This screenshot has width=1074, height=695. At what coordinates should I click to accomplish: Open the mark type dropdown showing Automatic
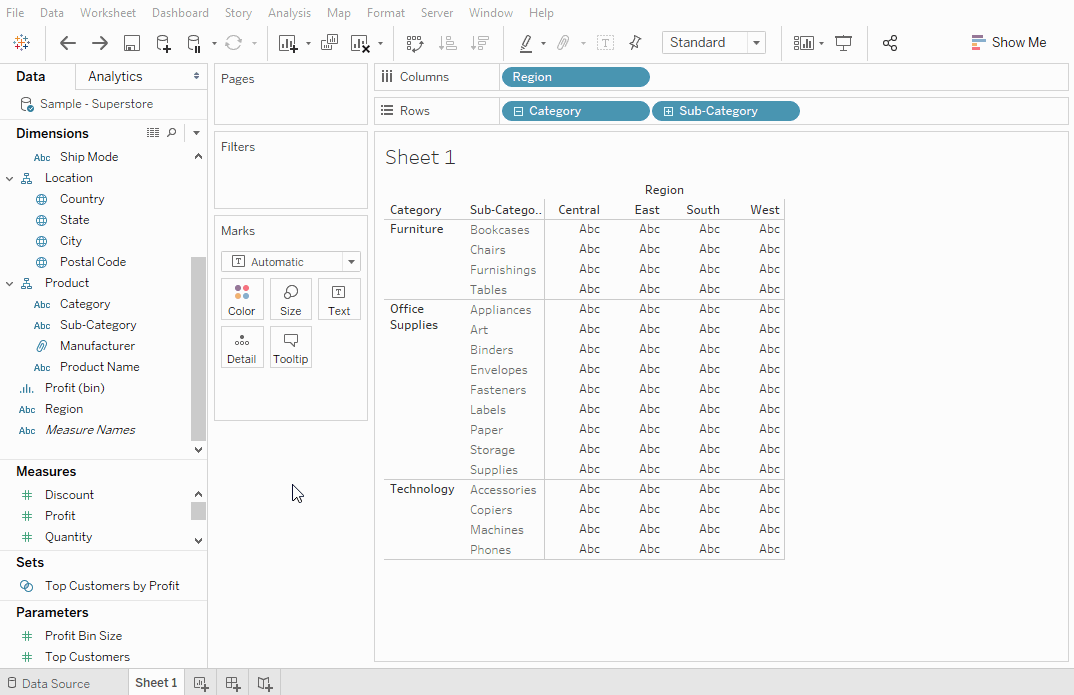click(290, 261)
